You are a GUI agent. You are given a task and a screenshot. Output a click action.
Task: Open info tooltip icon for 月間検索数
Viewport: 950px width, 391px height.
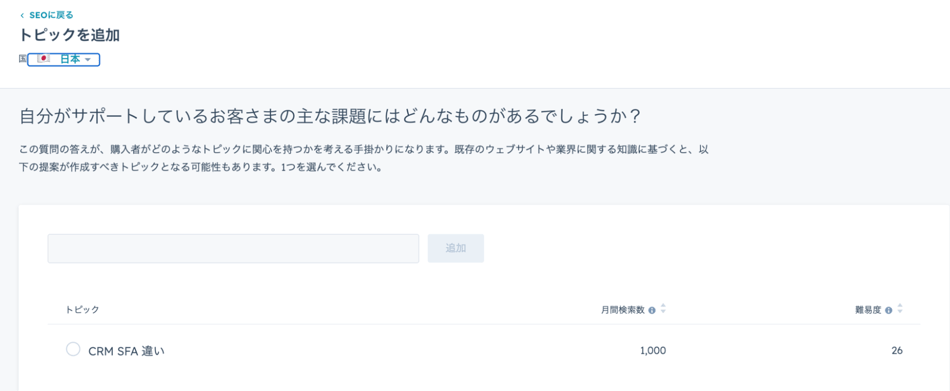pos(652,310)
